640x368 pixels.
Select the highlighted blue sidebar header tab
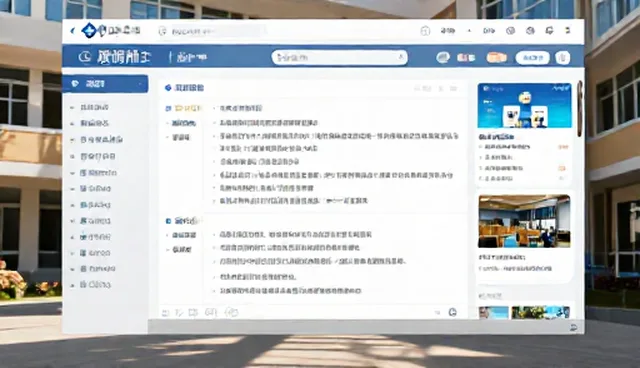tap(105, 84)
